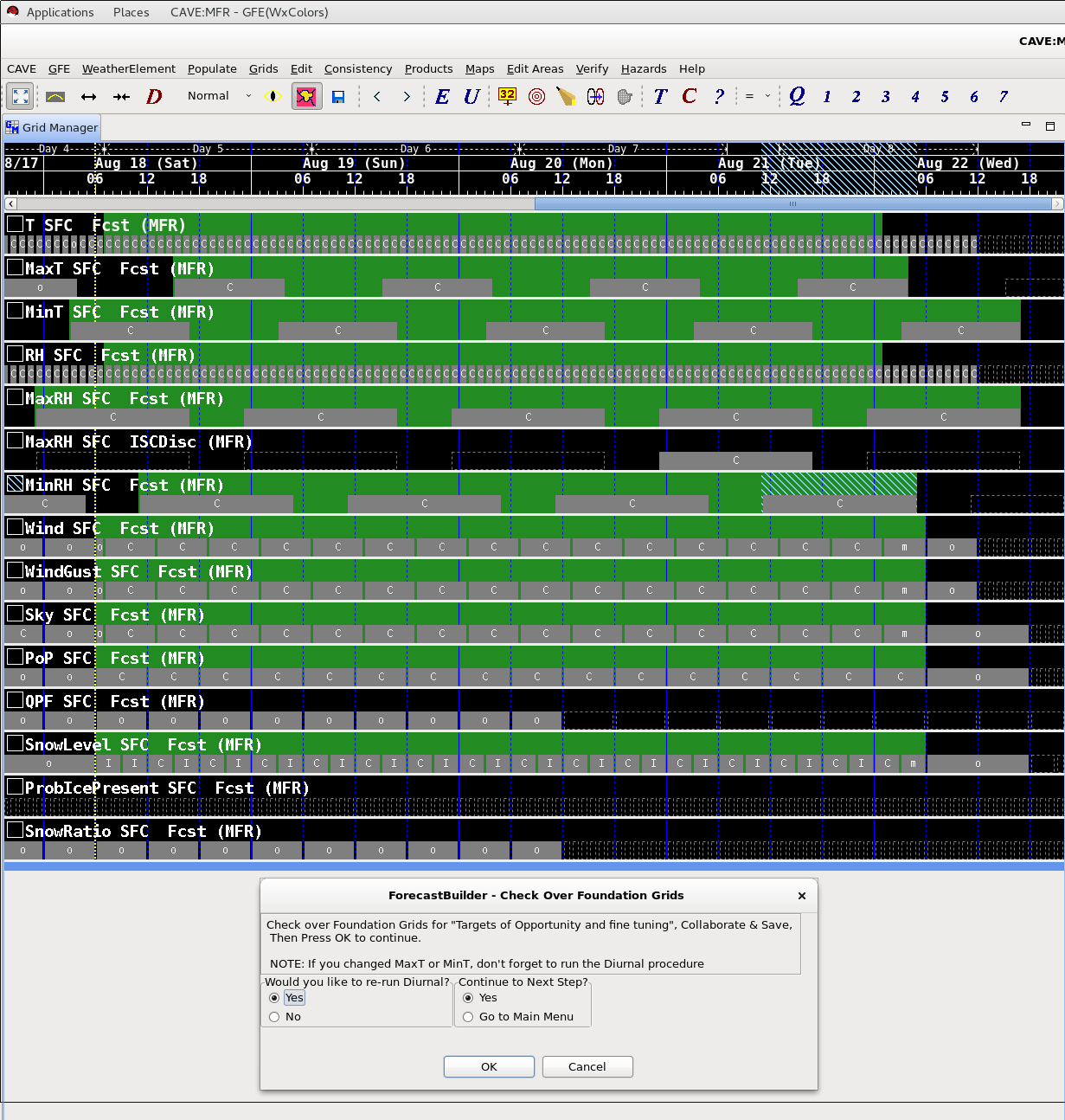Screen dimensions: 1065x1120
Task: Select Yes under Continue to Next Step
Action: 468,998
